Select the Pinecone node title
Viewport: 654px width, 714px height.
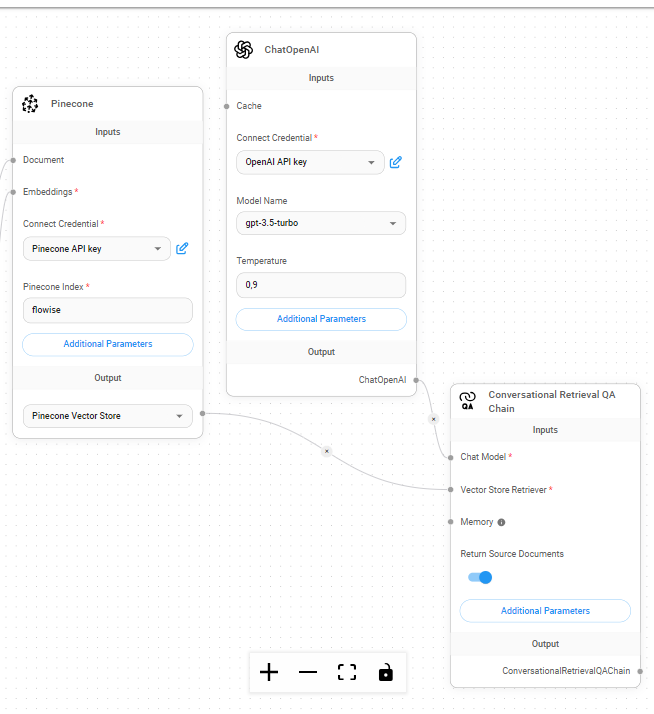pyautogui.click(x=72, y=104)
